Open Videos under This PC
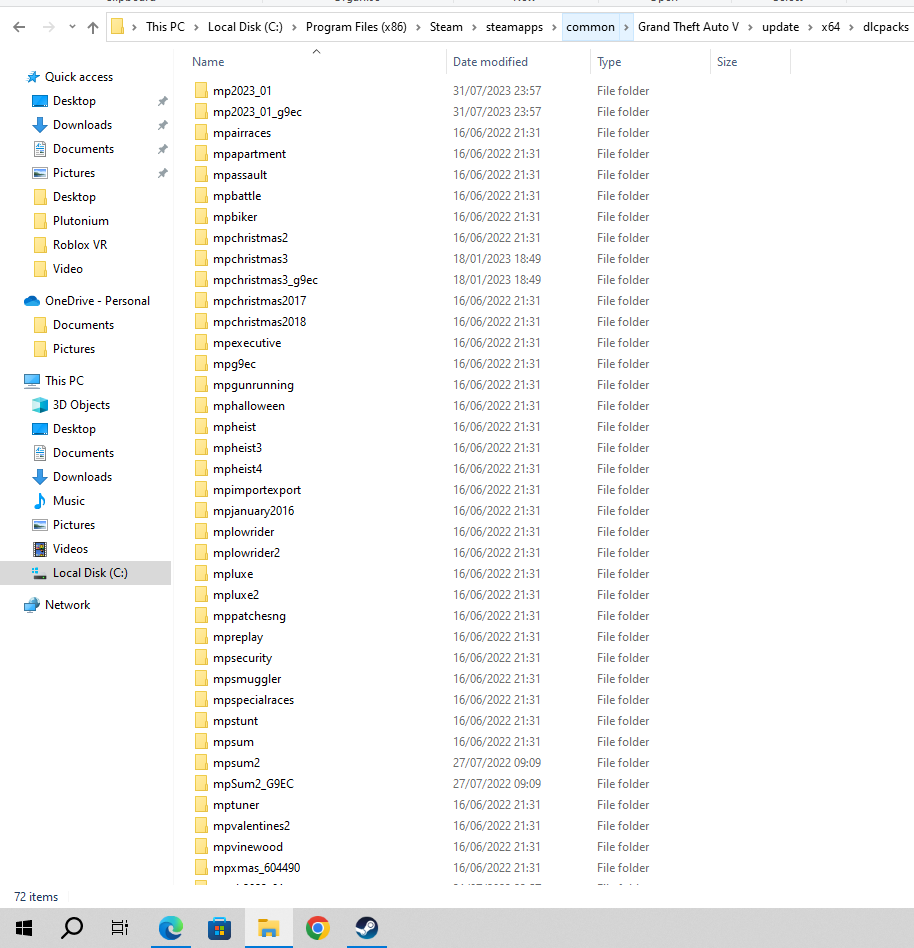 (70, 549)
